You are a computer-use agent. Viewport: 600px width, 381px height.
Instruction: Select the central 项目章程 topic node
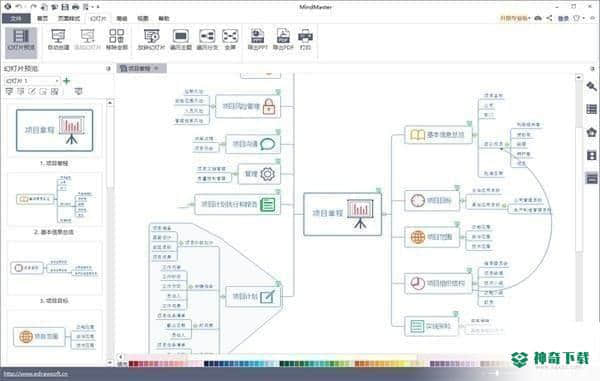click(342, 214)
